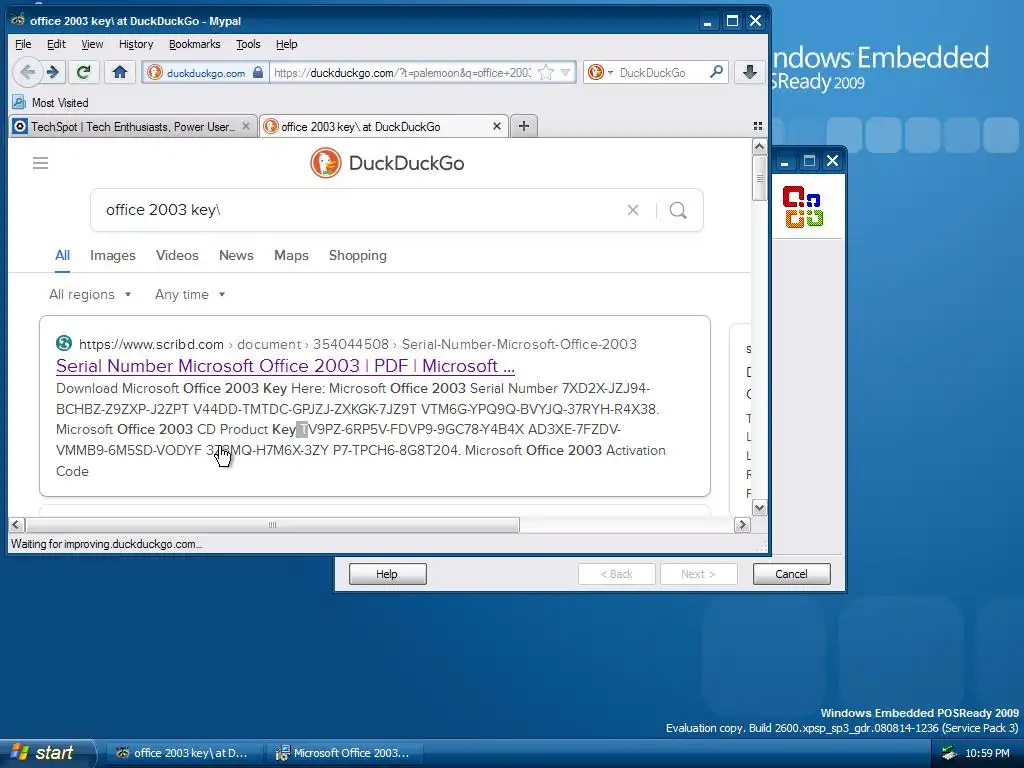Click the URL address field
Screen dimensions: 1024x768
click(x=402, y=72)
